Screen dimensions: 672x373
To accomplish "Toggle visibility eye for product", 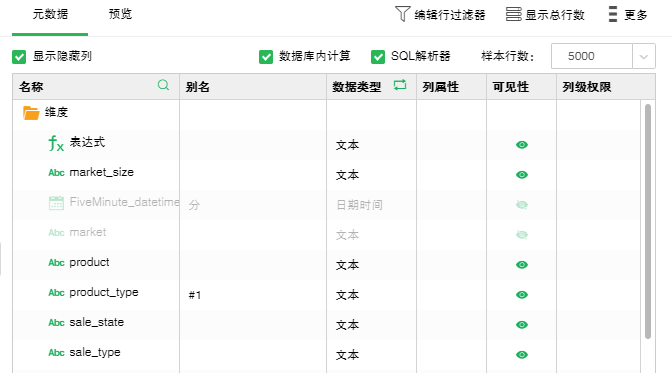I will click(522, 265).
